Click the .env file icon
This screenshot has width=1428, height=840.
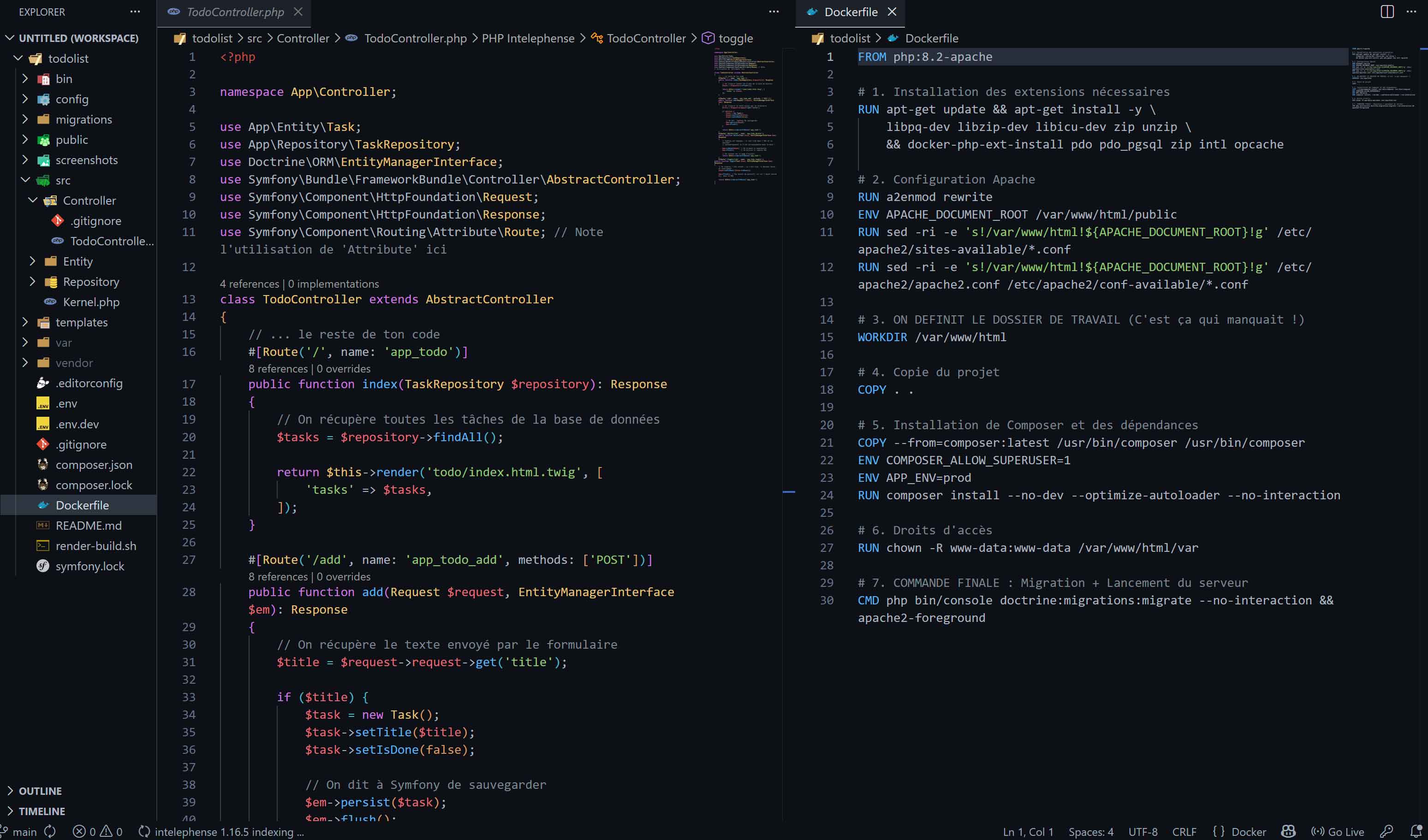43,403
